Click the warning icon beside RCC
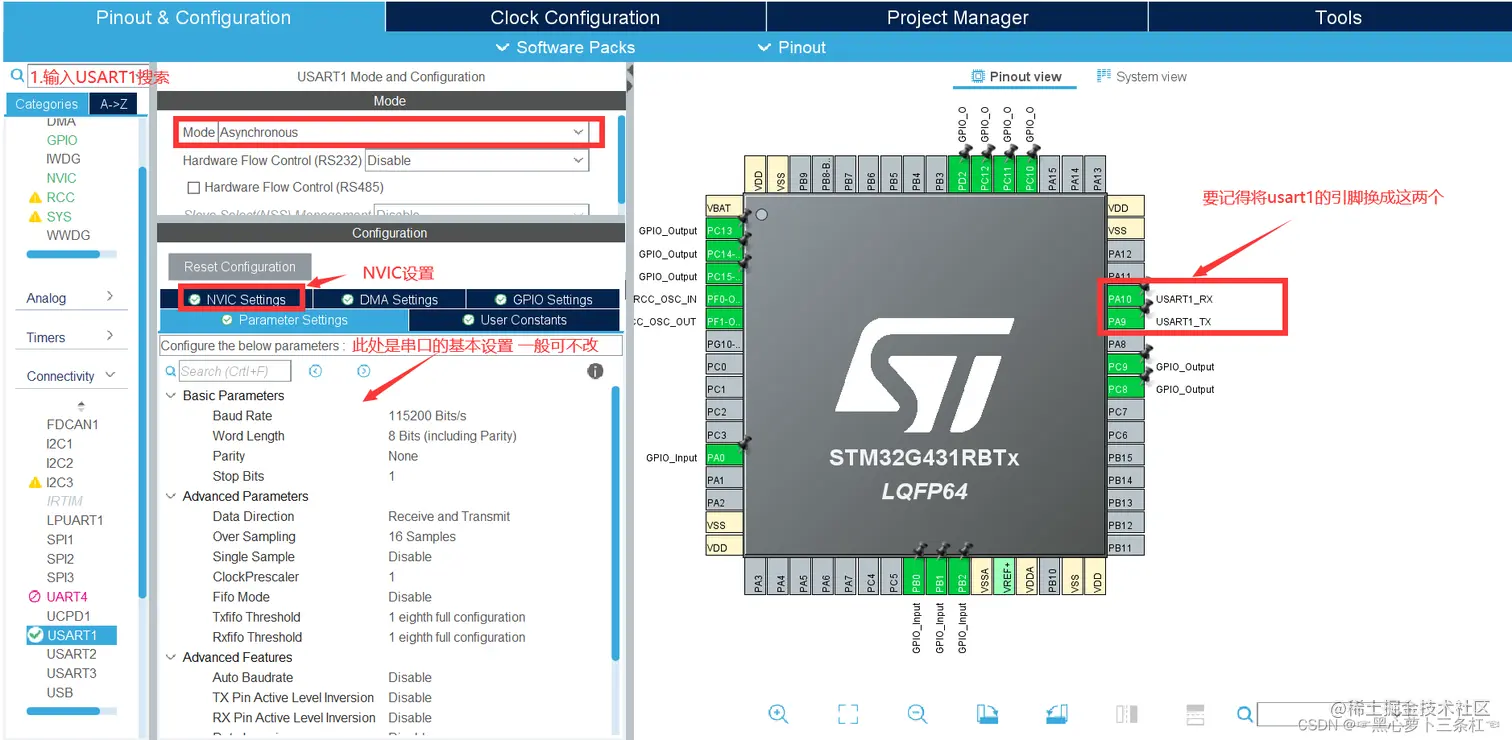The image size is (1512, 740). (x=35, y=197)
